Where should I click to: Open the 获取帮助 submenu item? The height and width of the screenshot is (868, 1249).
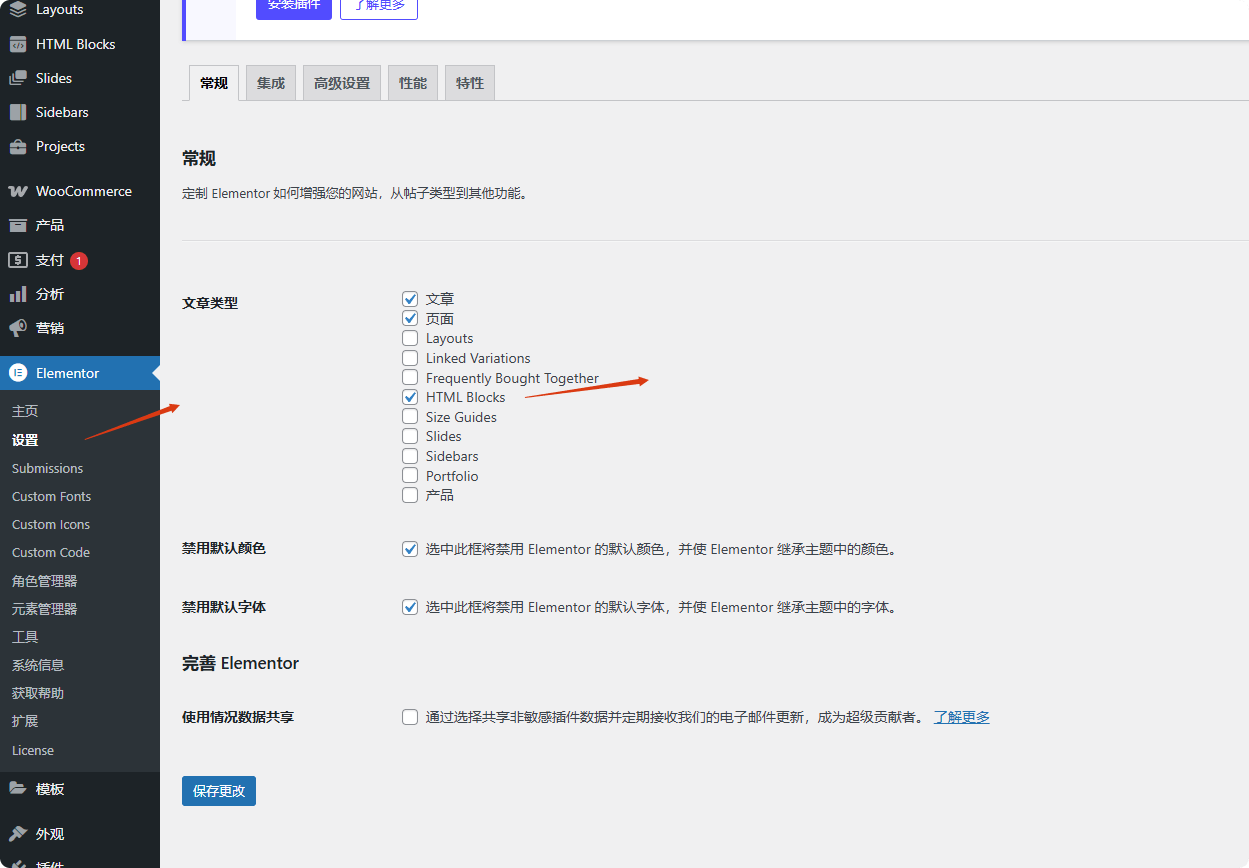click(38, 693)
